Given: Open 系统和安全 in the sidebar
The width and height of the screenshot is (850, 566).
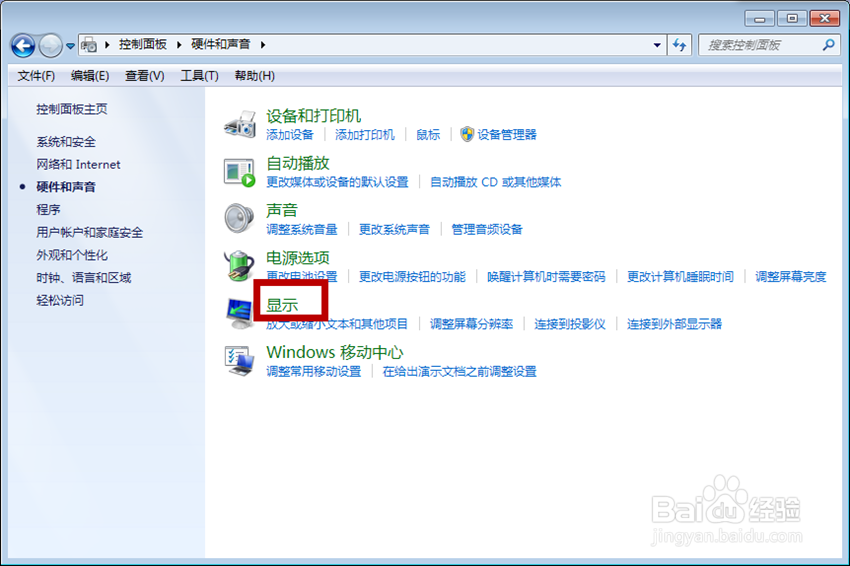Looking at the screenshot, I should pyautogui.click(x=66, y=142).
